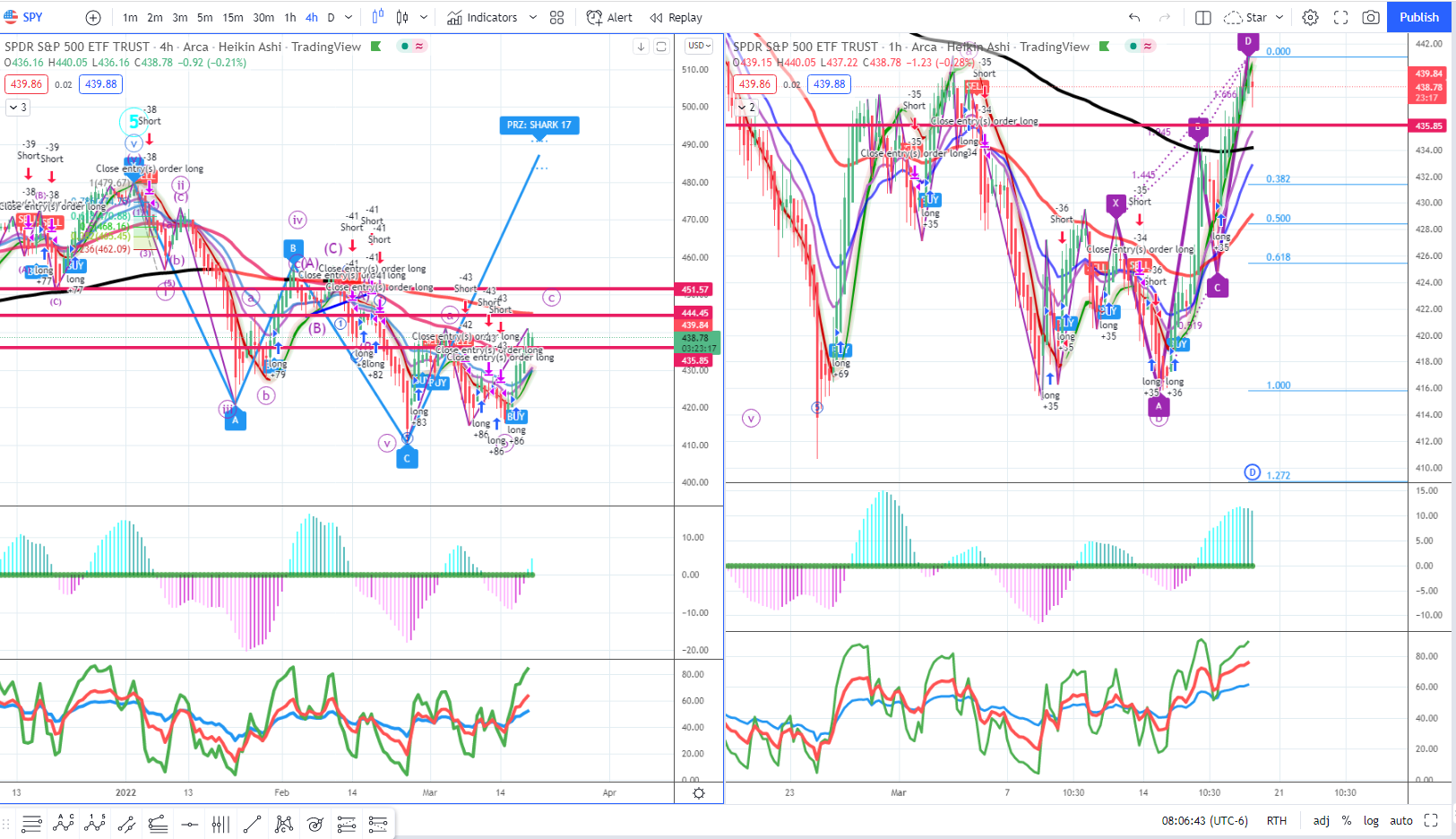Choose the daily D timeframe

pyautogui.click(x=331, y=17)
